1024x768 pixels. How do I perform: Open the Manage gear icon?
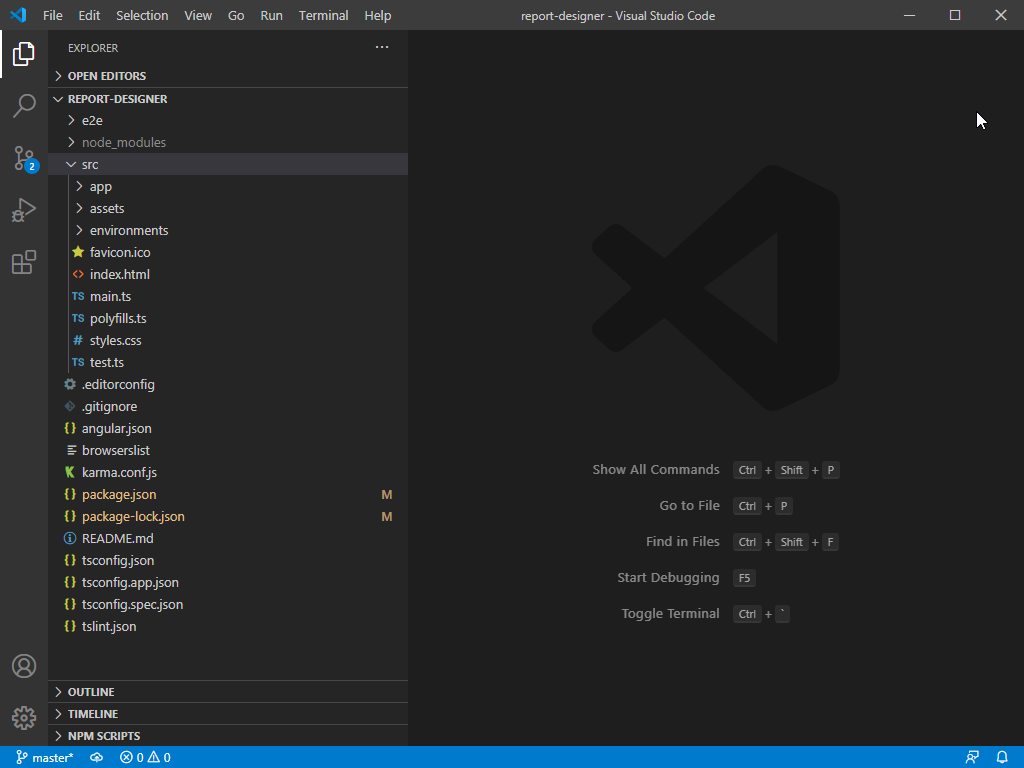pos(24,718)
